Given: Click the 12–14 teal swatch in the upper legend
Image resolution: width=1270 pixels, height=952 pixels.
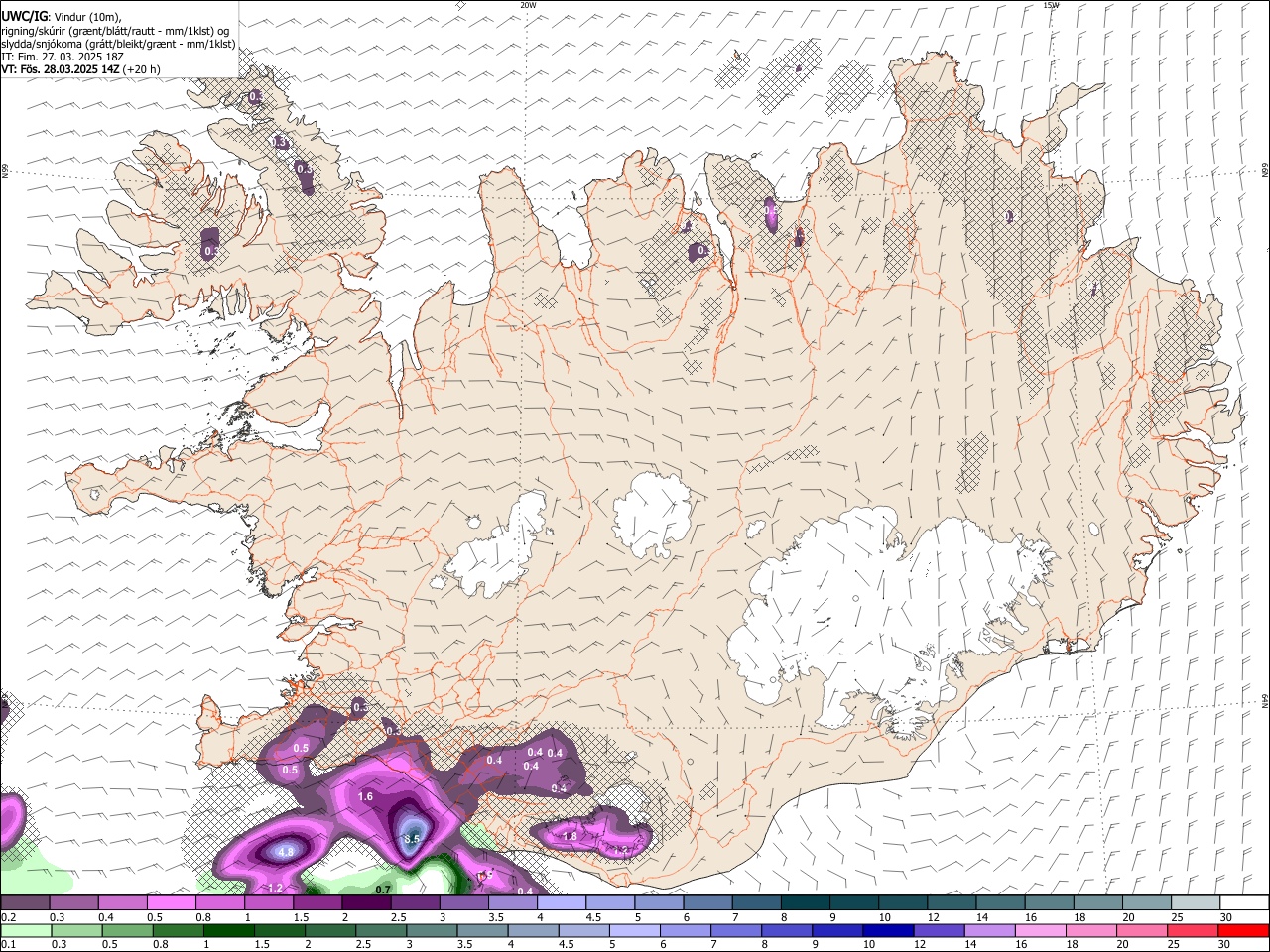Looking at the screenshot, I should (x=952, y=903).
